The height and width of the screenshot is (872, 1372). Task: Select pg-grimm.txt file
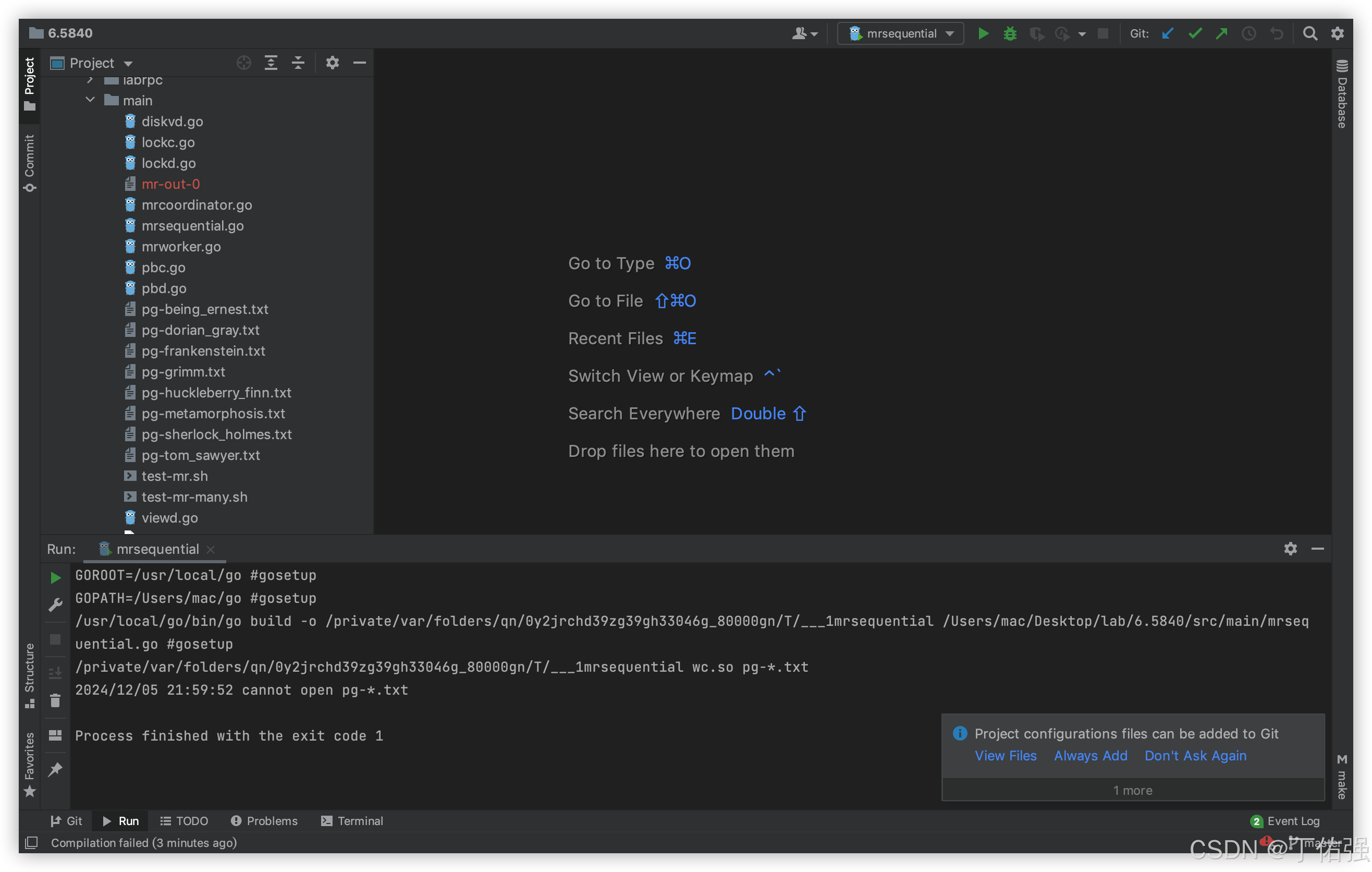[x=183, y=372]
